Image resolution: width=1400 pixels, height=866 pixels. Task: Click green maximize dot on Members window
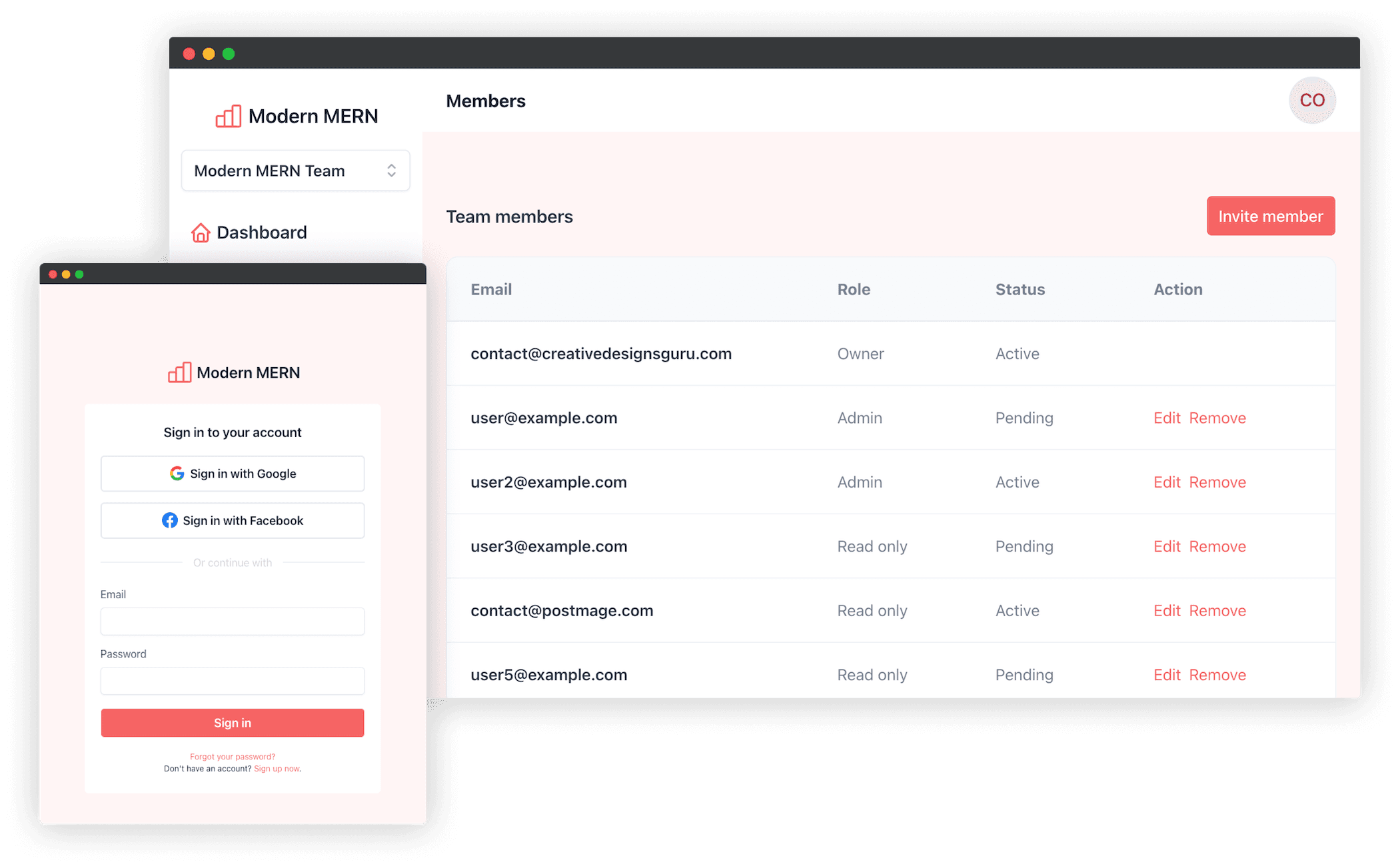(x=229, y=54)
